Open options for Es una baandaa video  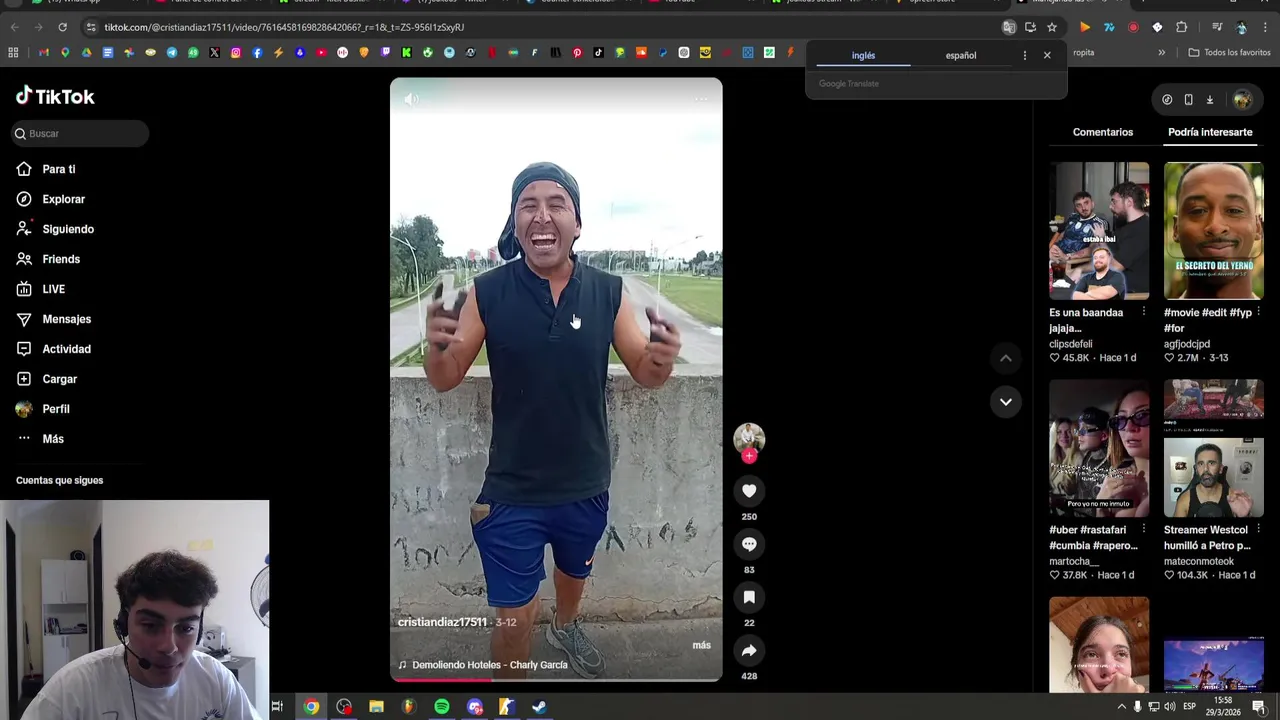pos(1143,312)
